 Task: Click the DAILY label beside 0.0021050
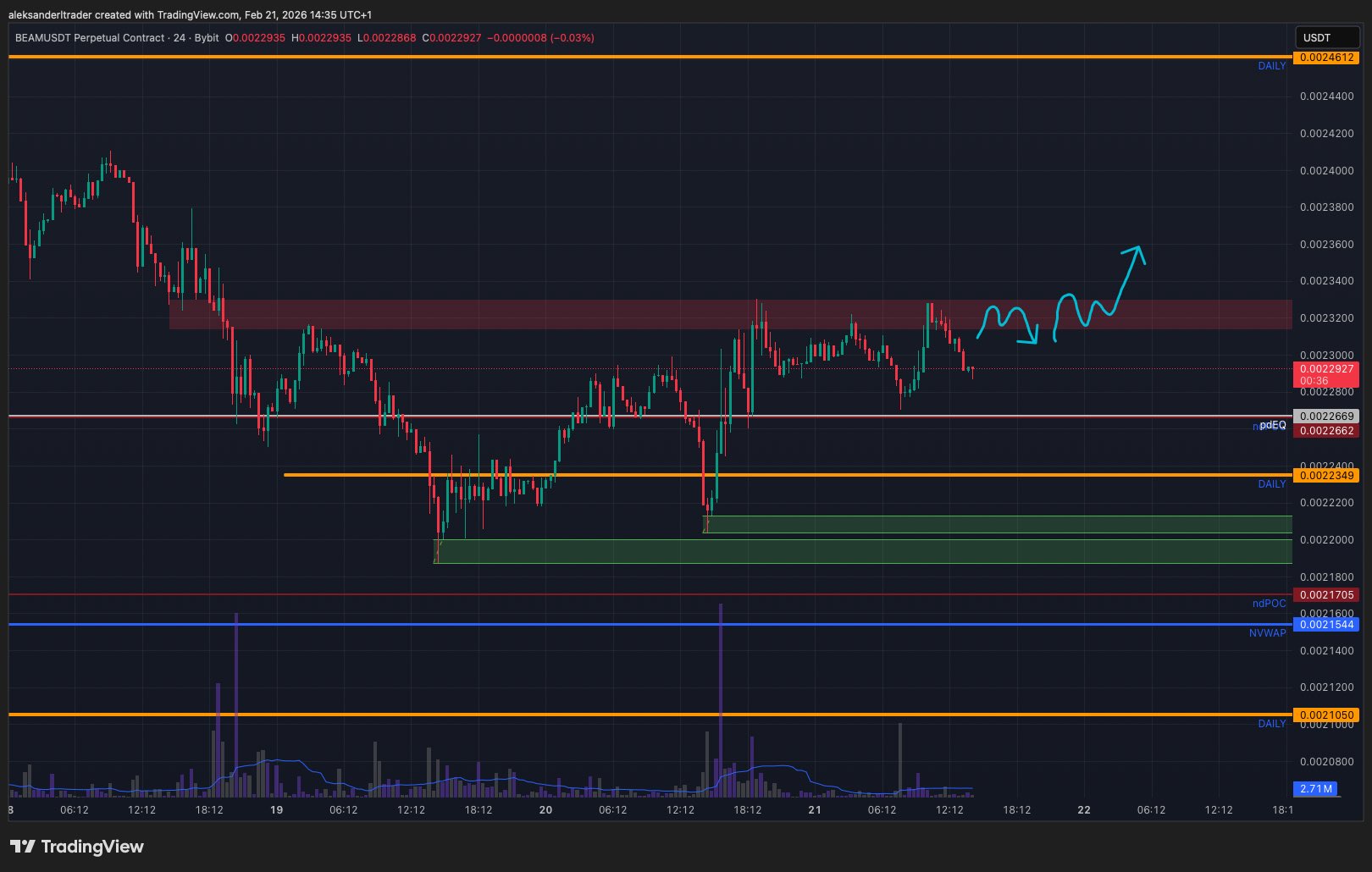point(1271,724)
